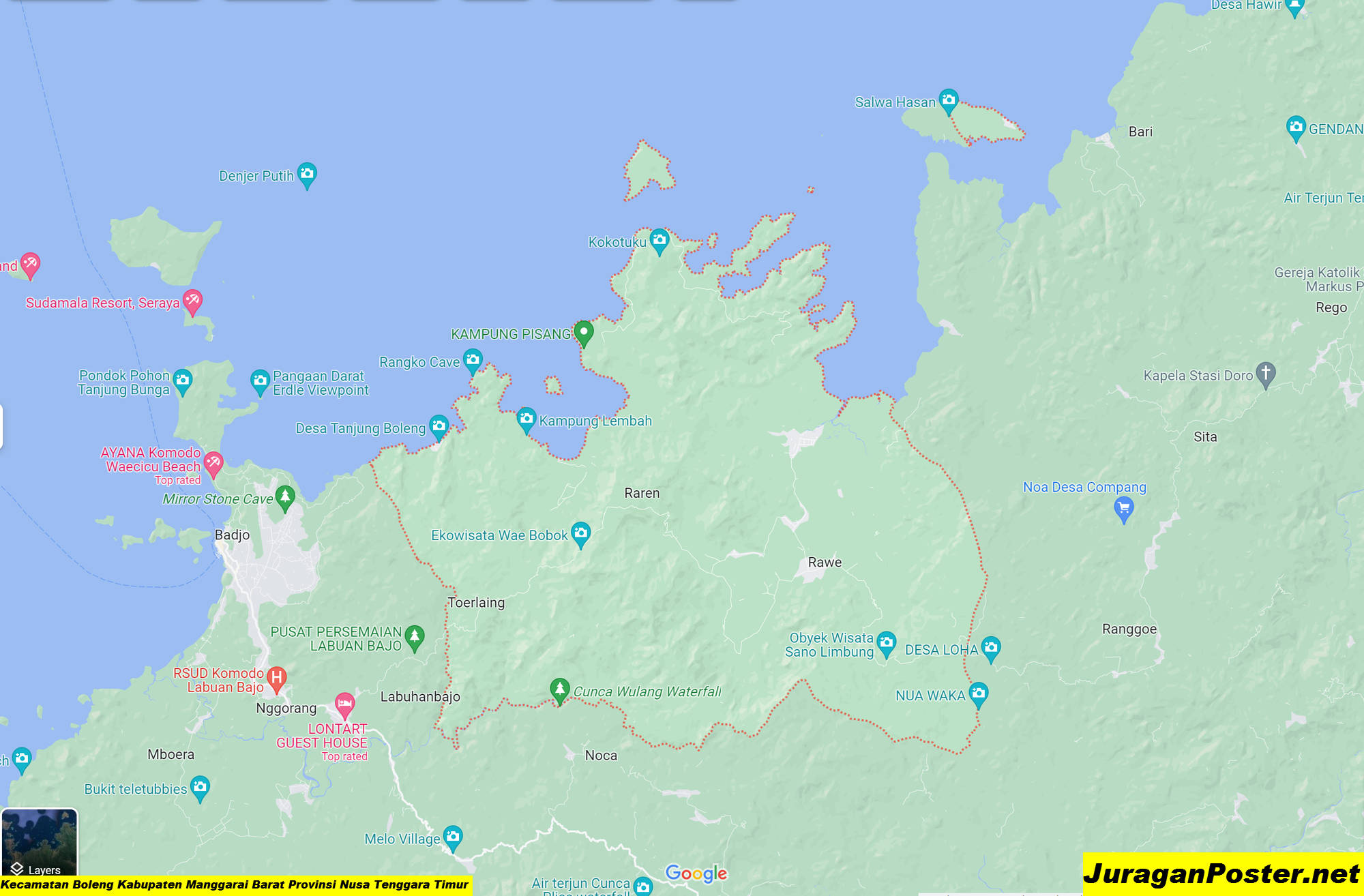This screenshot has width=1364, height=896.
Task: Click the Kapela Stasi Doro church pin
Action: coord(1266,374)
